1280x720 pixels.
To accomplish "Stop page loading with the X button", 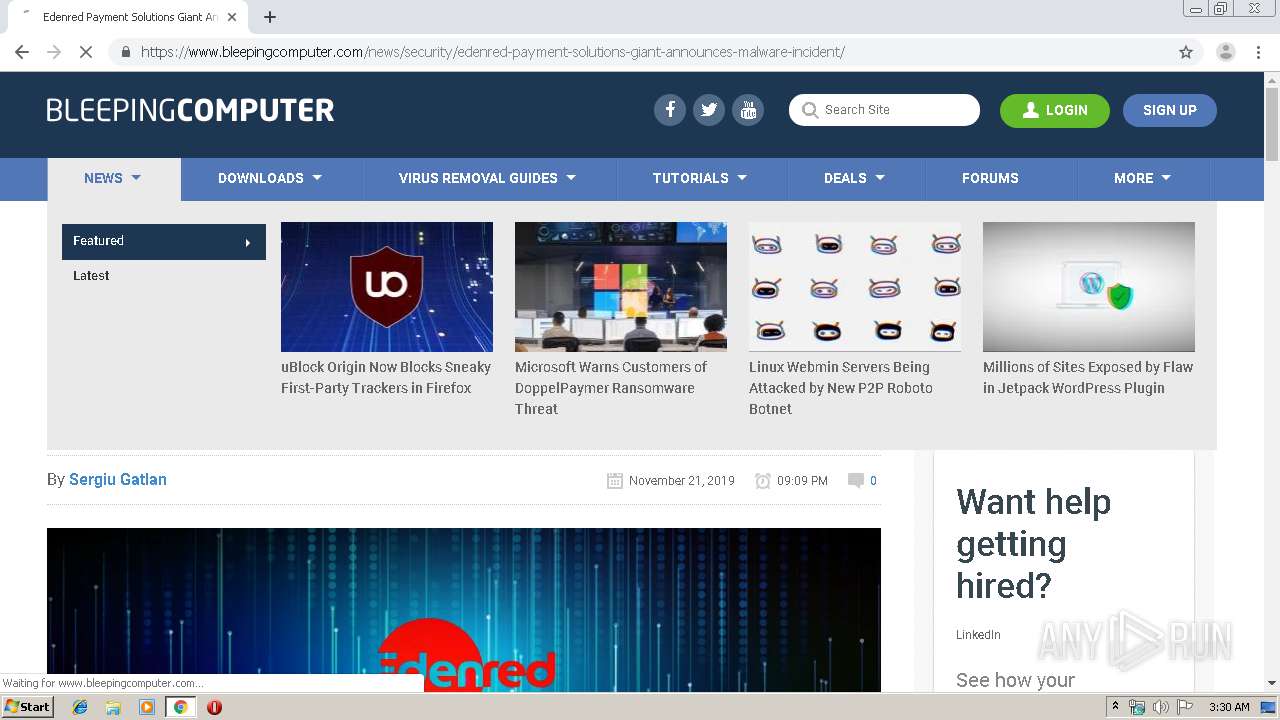I will (x=86, y=52).
